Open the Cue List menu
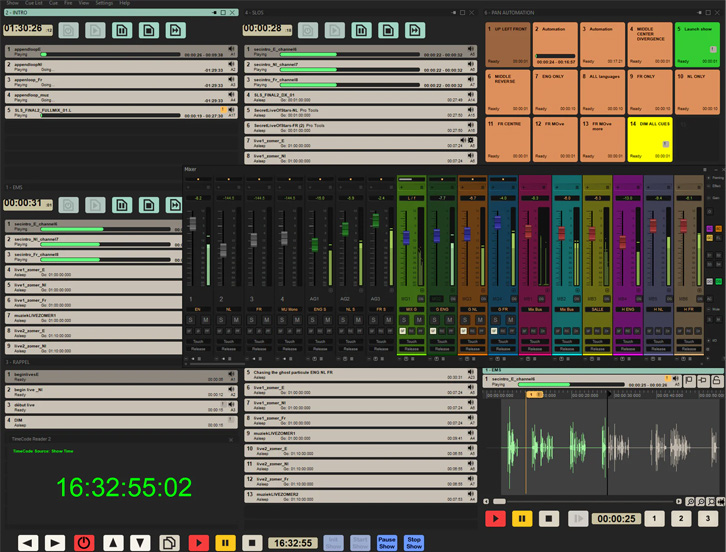 (x=35, y=3)
